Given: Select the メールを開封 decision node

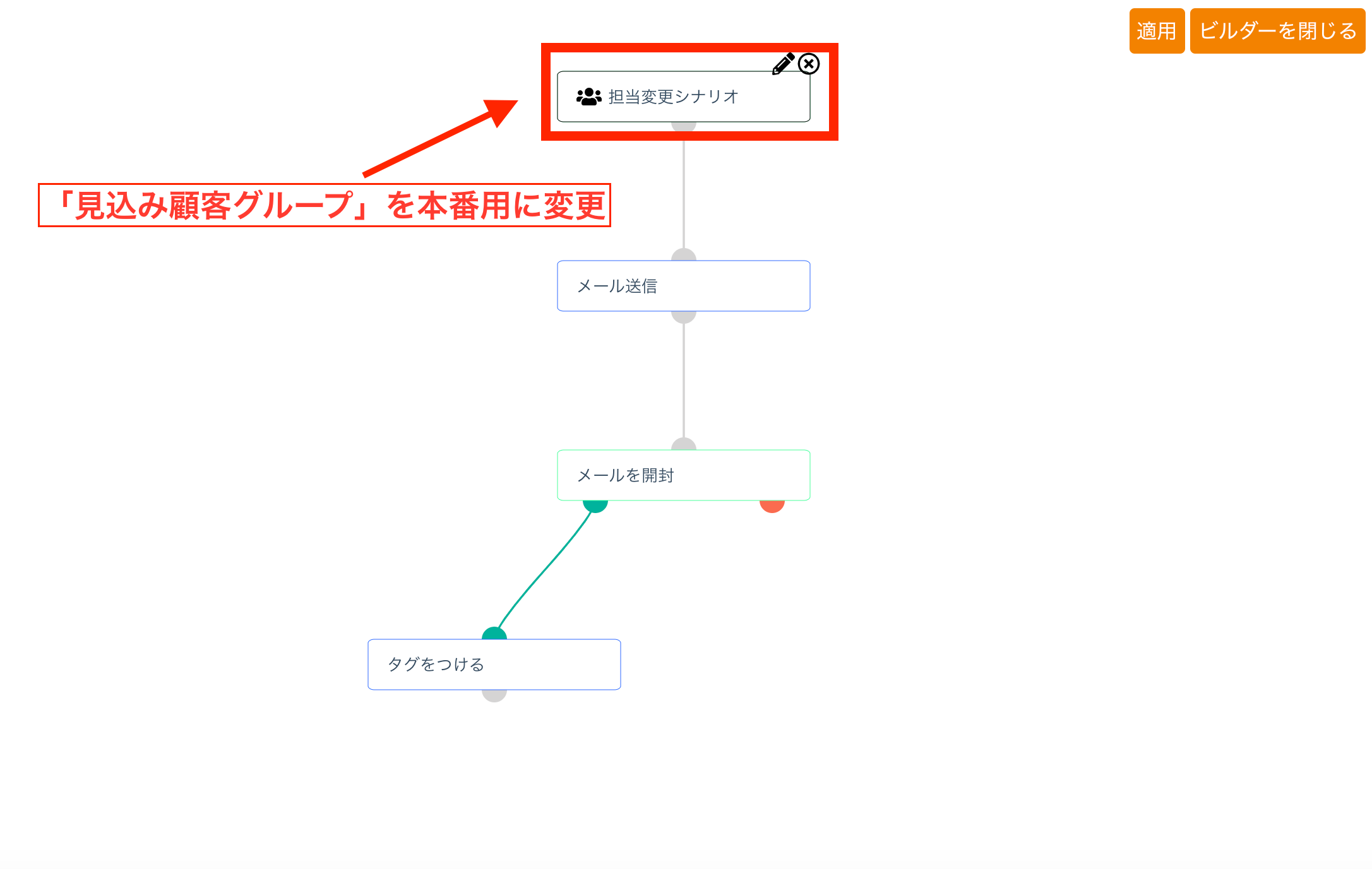Looking at the screenshot, I should [x=683, y=475].
